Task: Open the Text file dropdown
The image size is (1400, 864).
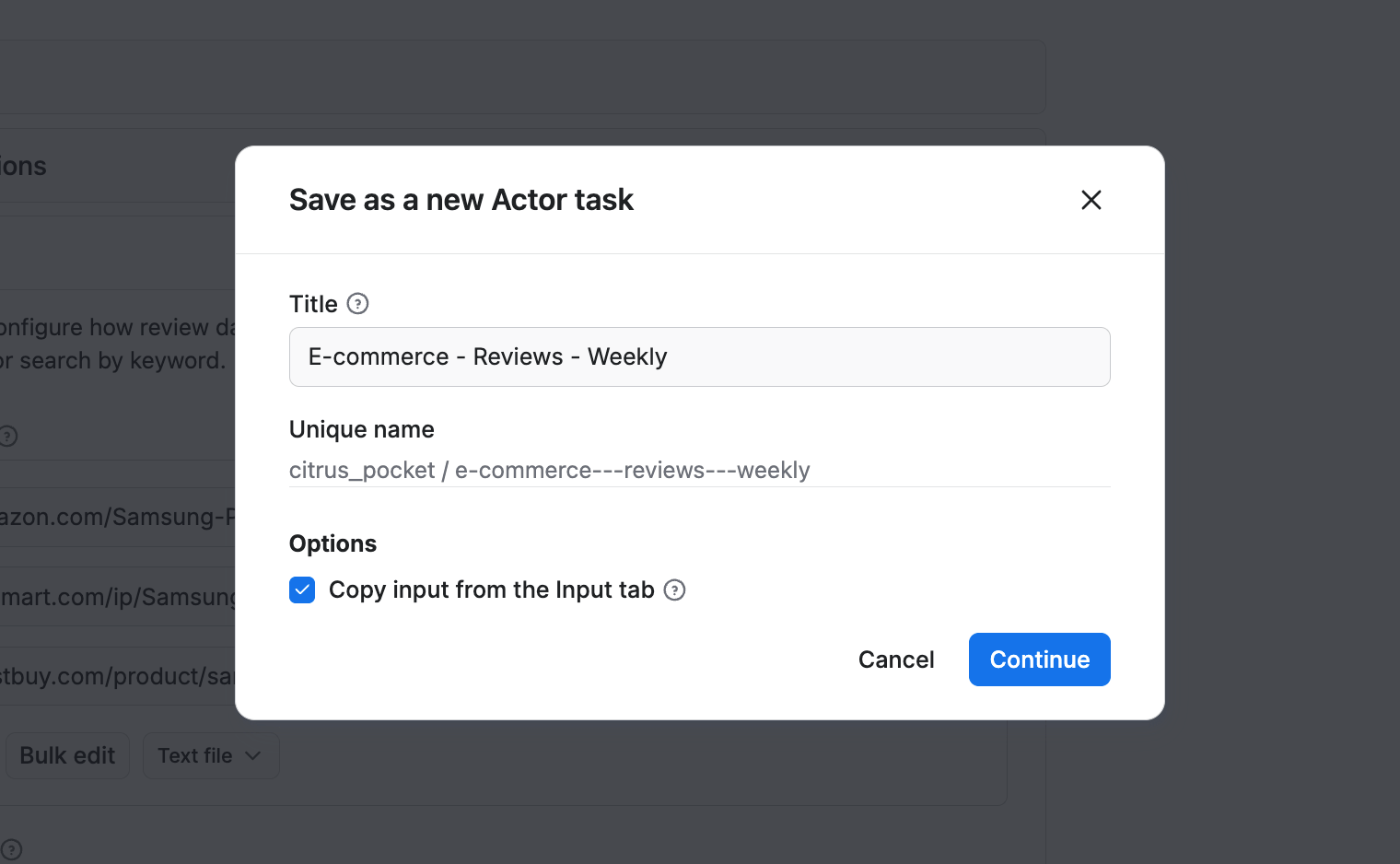Action: [210, 756]
